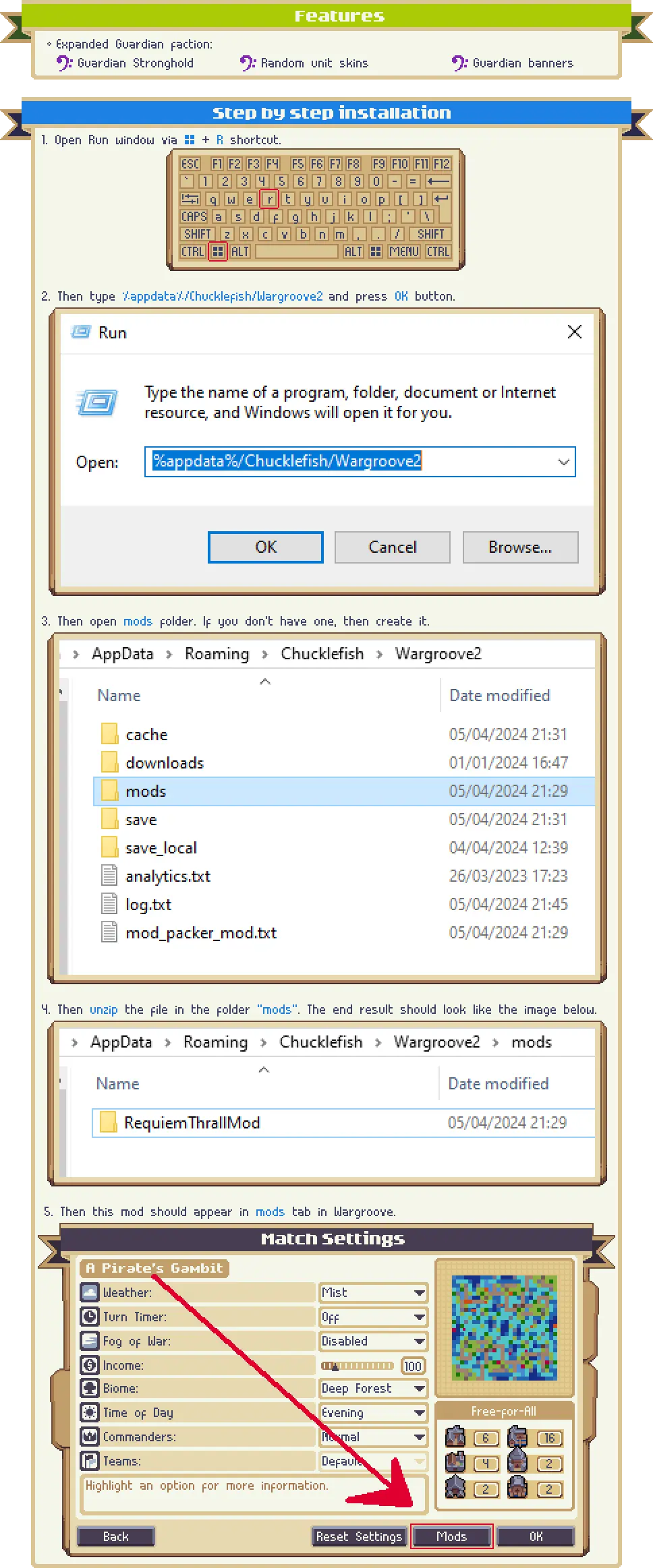Click the purple icon beside Guardian banners
This screenshot has width=653, height=1568.
[459, 63]
